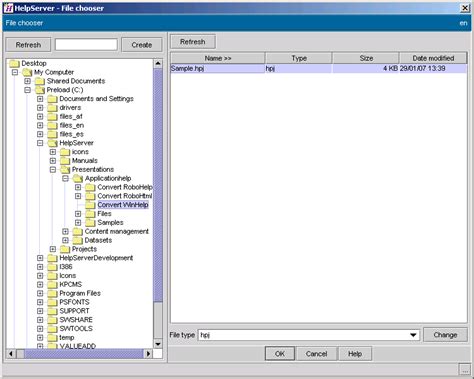Collapse the Preload (C:) node
The image size is (474, 379).
pyautogui.click(x=28, y=90)
